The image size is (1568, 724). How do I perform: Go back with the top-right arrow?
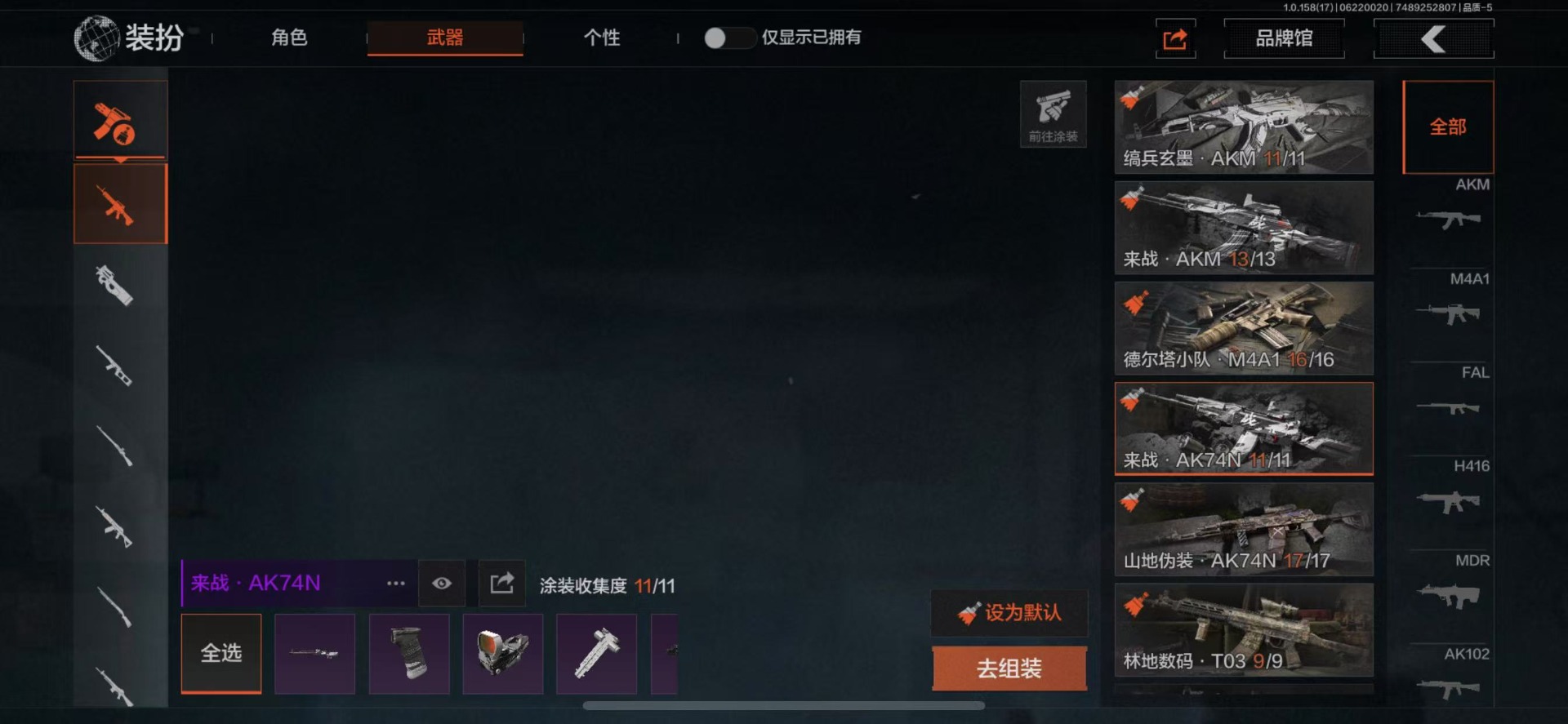(1433, 39)
